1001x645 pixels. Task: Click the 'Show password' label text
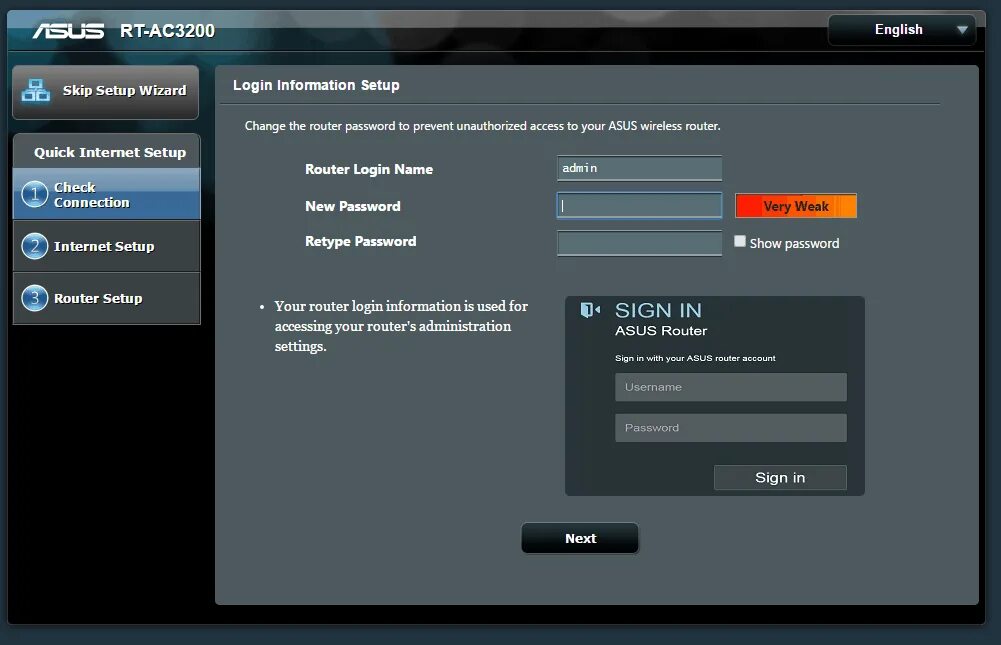(x=794, y=243)
